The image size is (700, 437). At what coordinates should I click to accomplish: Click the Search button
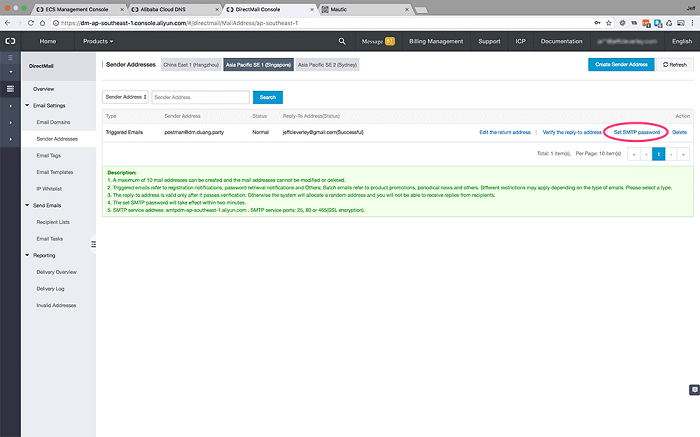[268, 97]
